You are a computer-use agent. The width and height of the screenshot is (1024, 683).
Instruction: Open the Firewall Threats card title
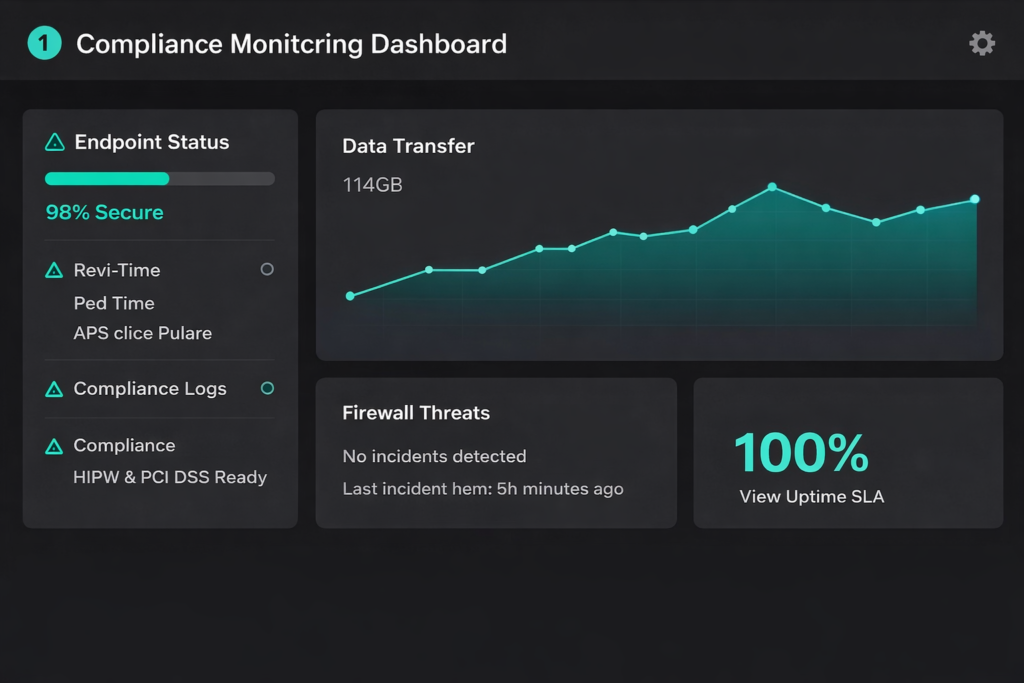[x=416, y=413]
